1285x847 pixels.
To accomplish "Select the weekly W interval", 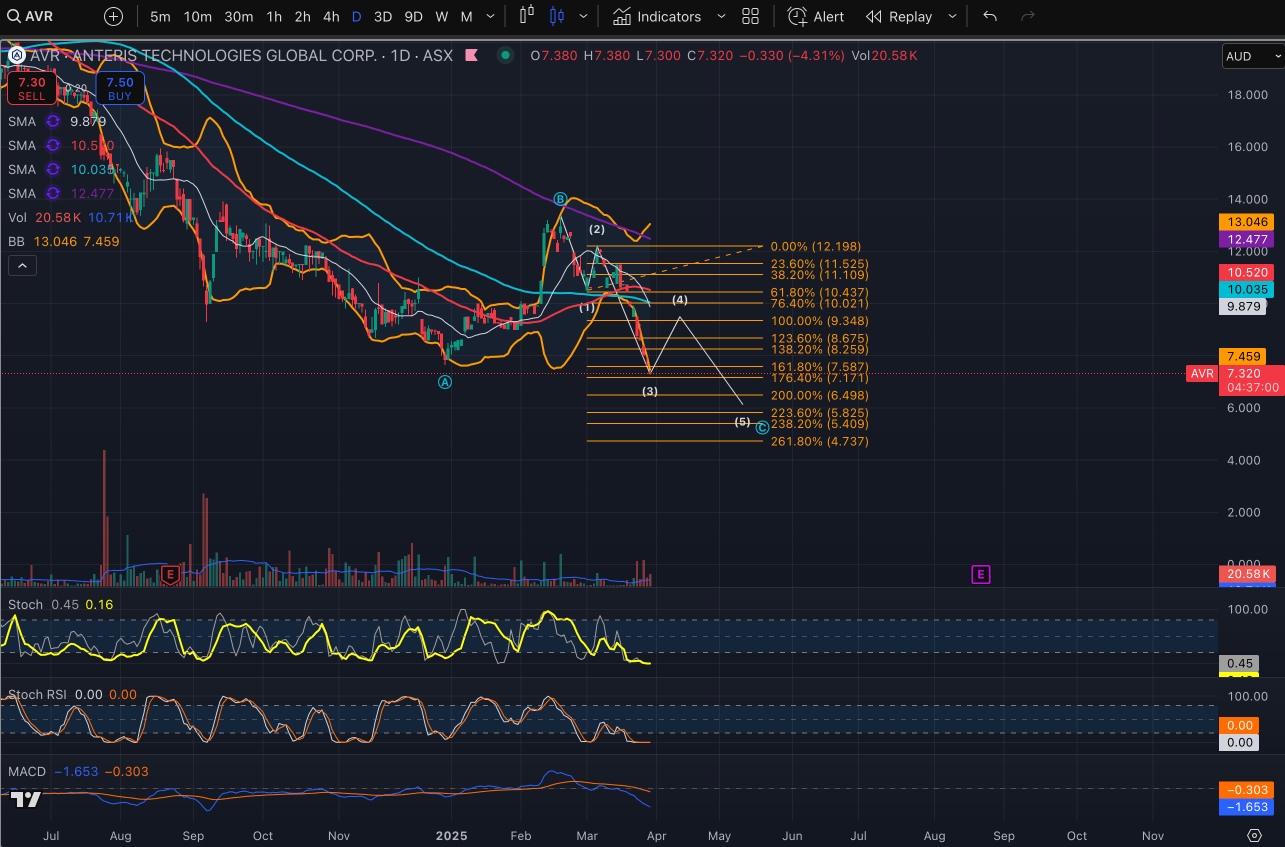I will [441, 16].
